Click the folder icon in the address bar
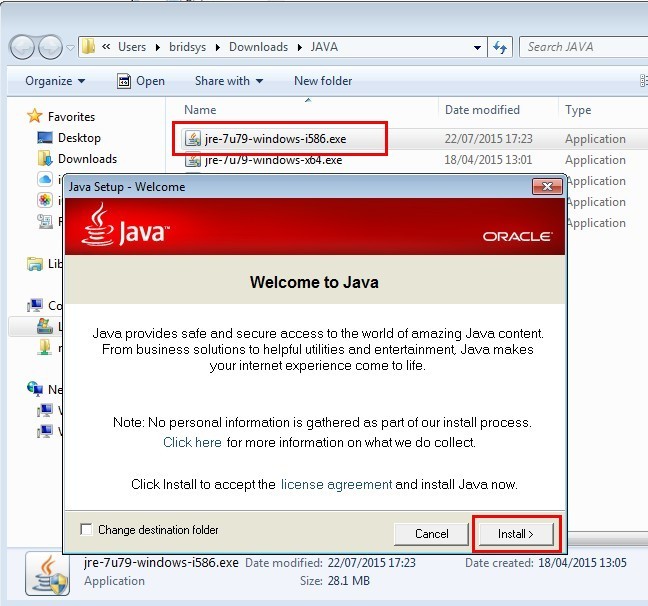Screen dimensions: 648x606 point(88,47)
